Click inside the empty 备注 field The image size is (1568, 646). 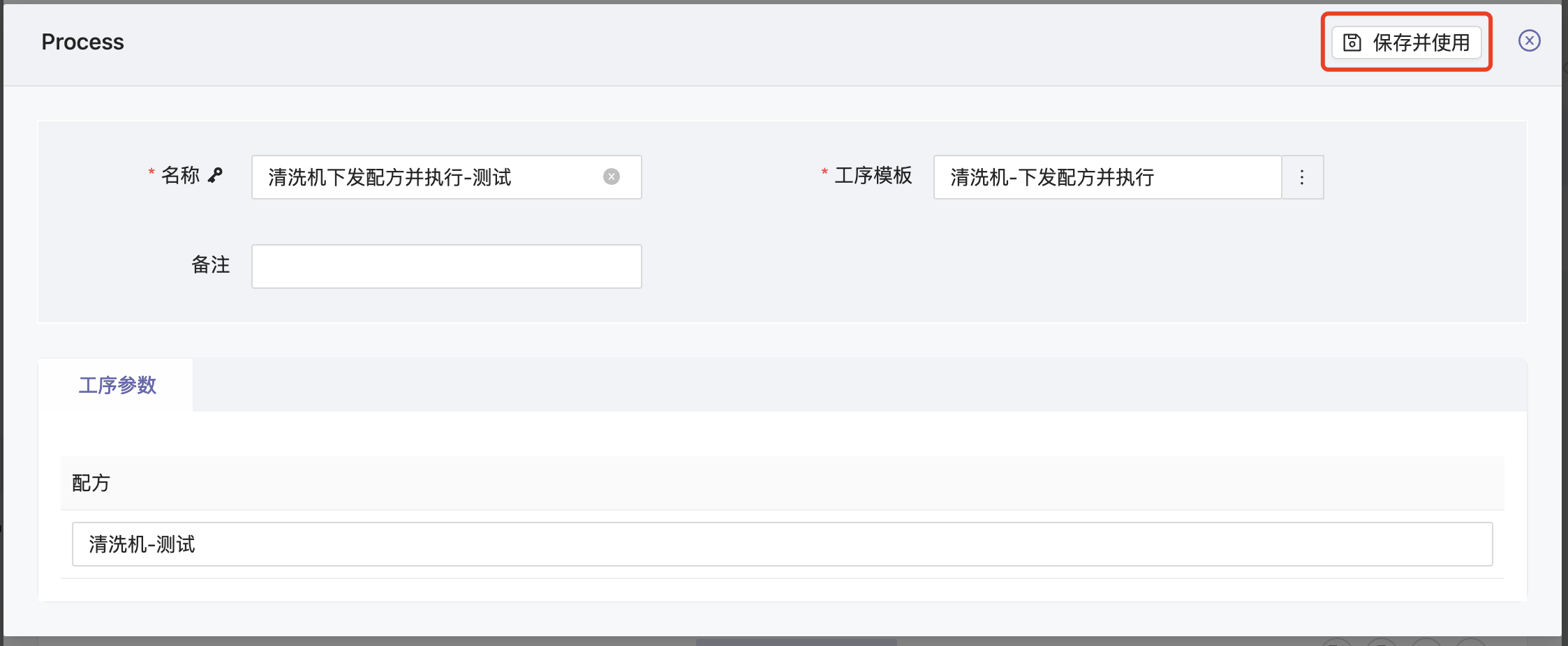pos(446,266)
